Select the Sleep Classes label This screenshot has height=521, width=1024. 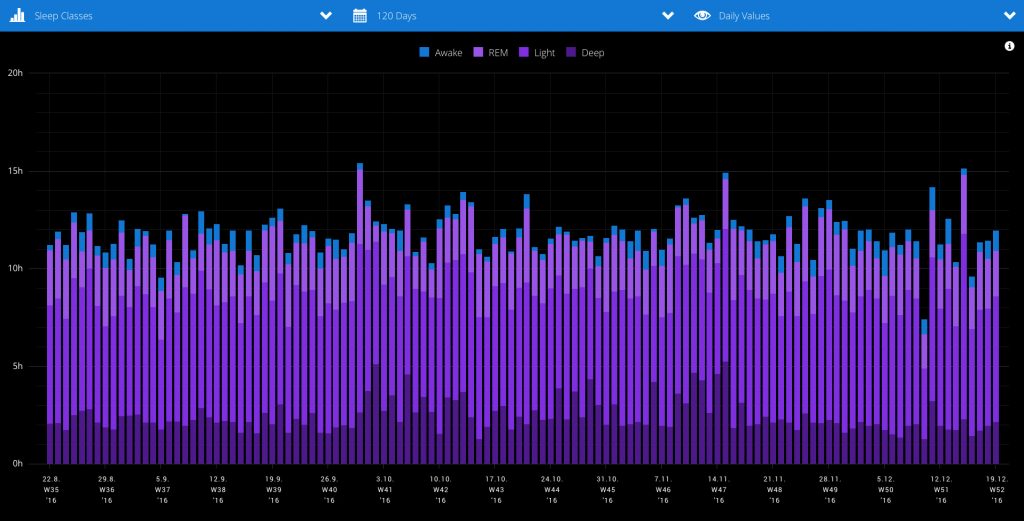[x=63, y=16]
